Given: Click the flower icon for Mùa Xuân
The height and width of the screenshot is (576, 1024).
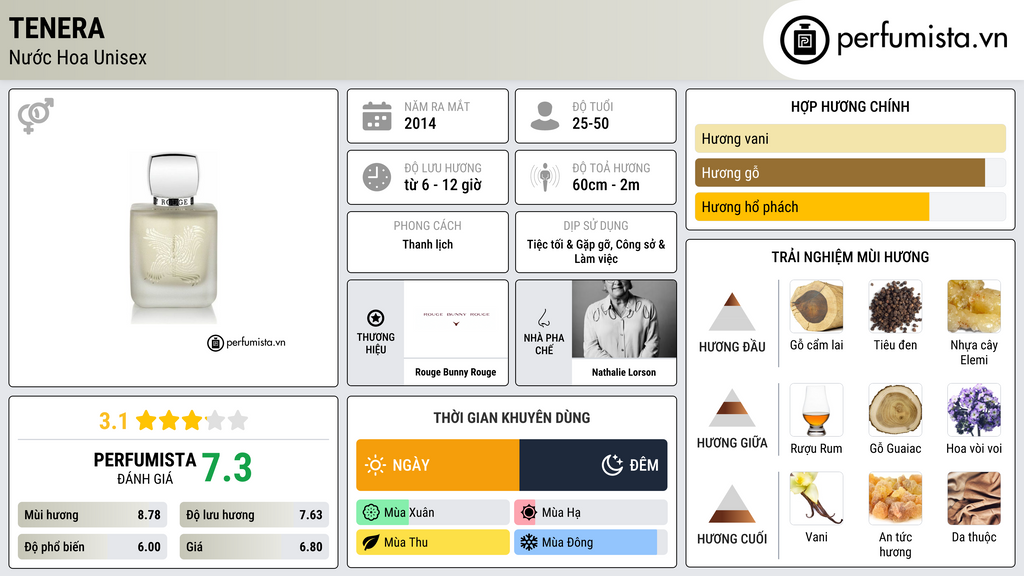Looking at the screenshot, I should click(370, 513).
